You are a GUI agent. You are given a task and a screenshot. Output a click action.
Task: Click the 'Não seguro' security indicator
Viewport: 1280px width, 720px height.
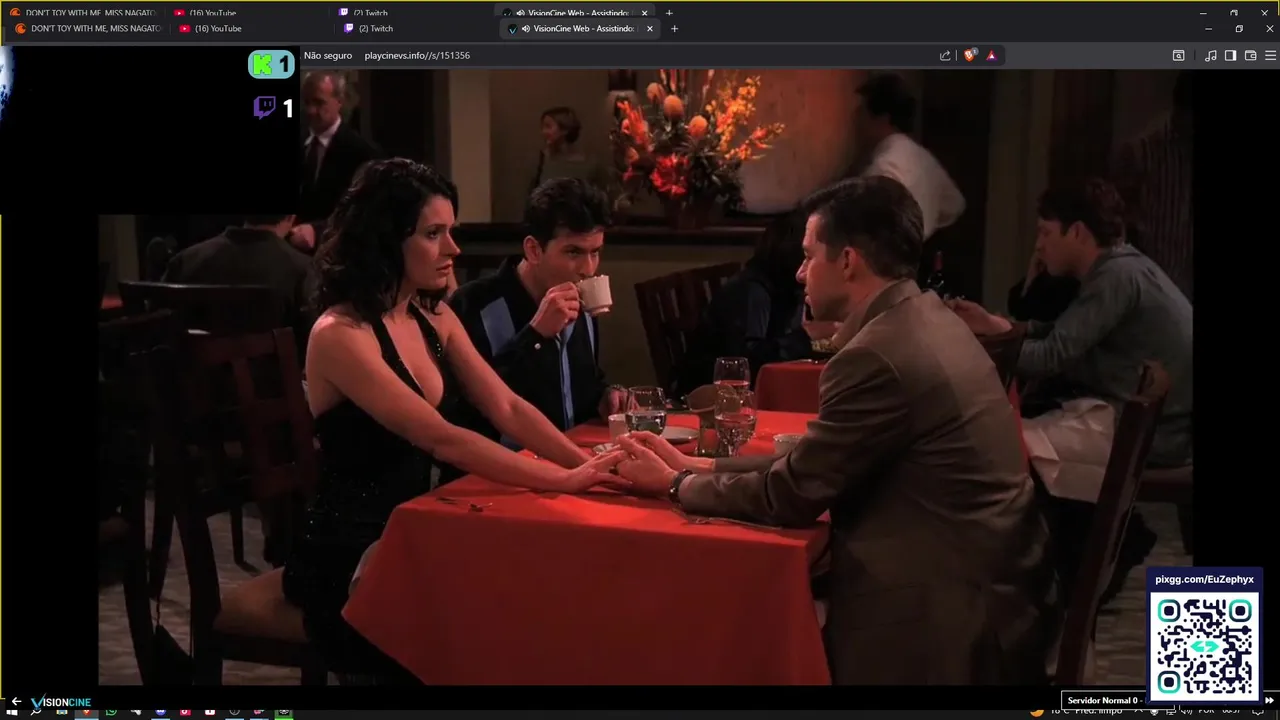pyautogui.click(x=328, y=56)
